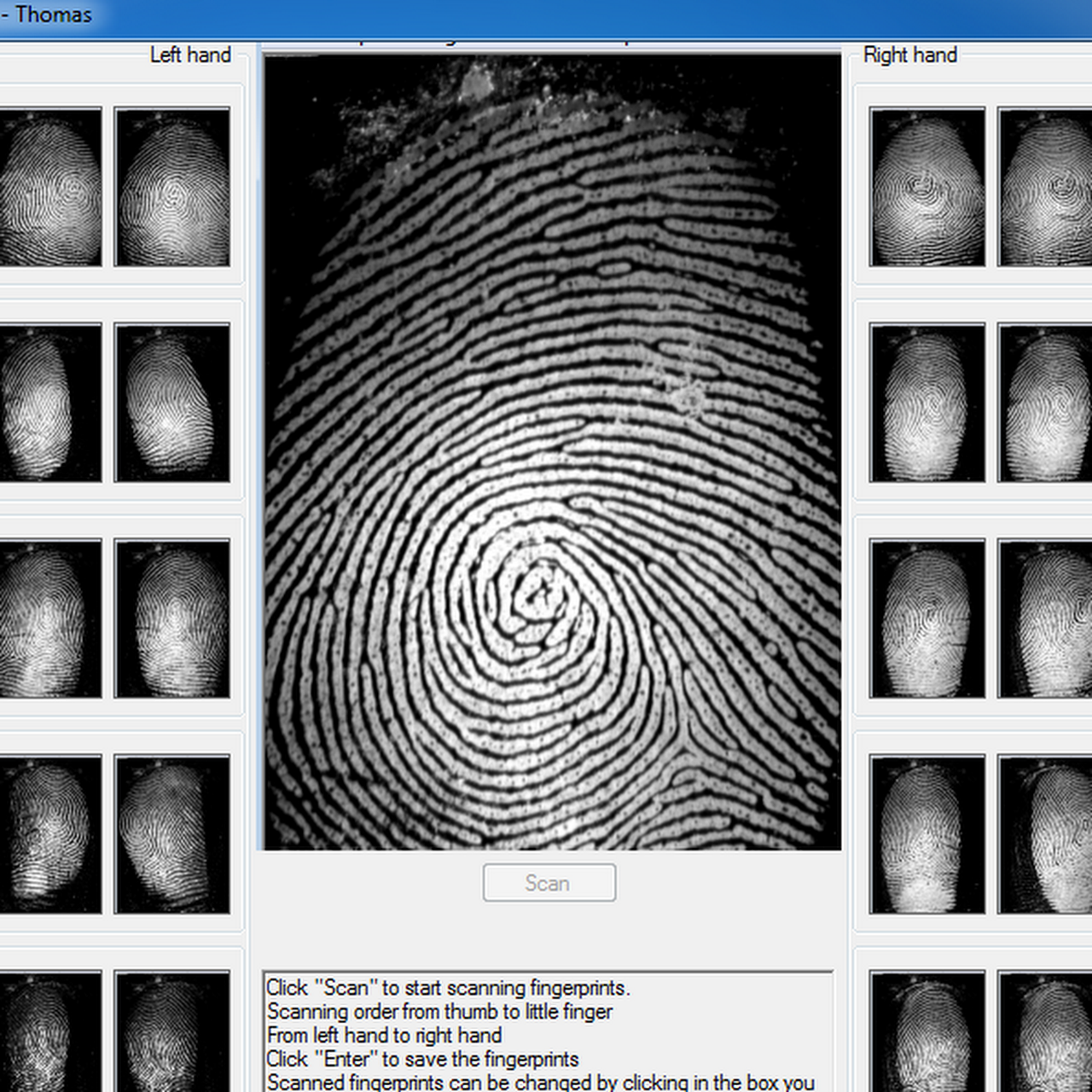Click the scanning instructions text box
The width and height of the screenshot is (1092, 1092).
coord(548,1032)
